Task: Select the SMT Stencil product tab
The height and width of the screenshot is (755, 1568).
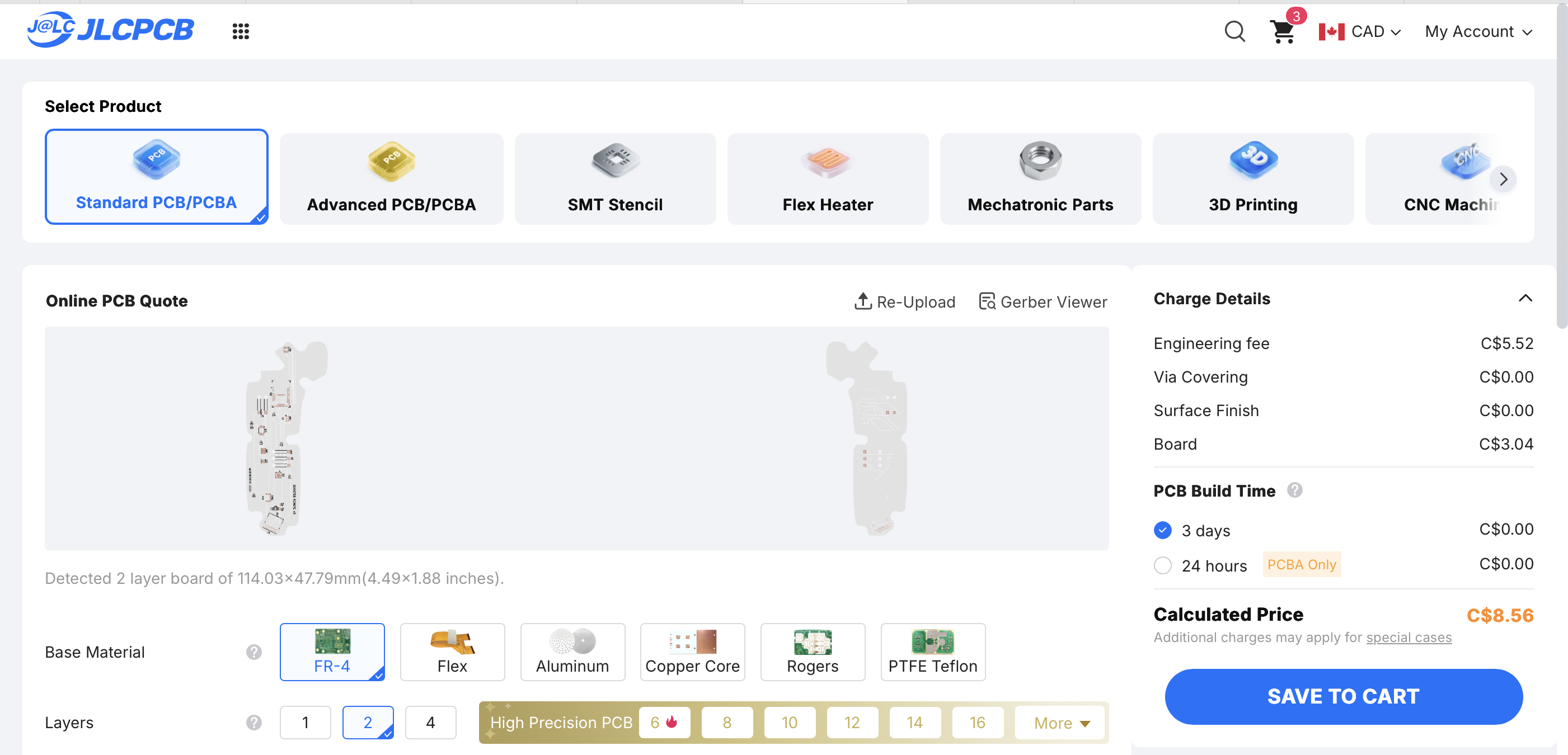Action: click(615, 179)
